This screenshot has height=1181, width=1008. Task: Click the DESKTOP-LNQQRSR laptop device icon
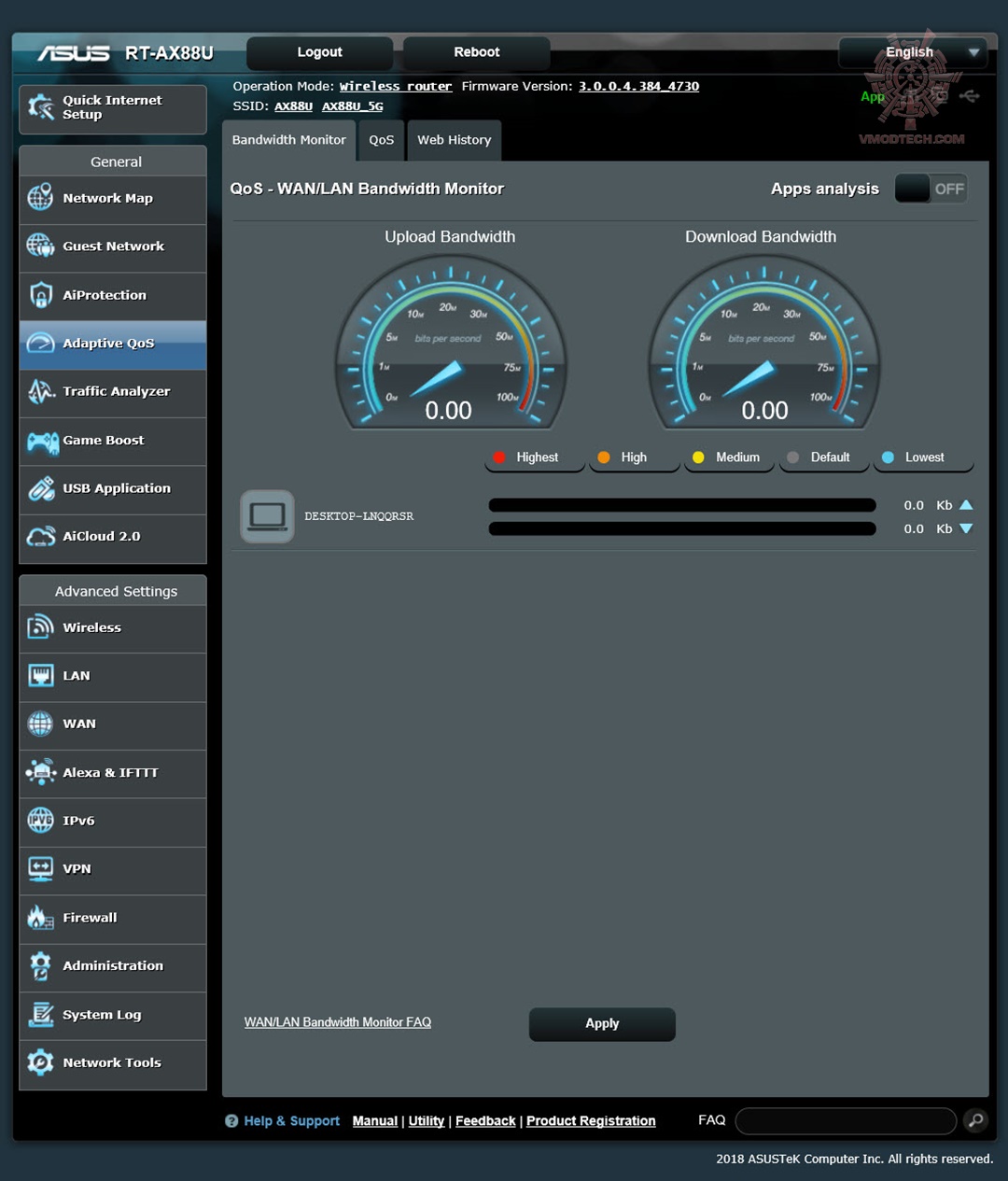267,516
